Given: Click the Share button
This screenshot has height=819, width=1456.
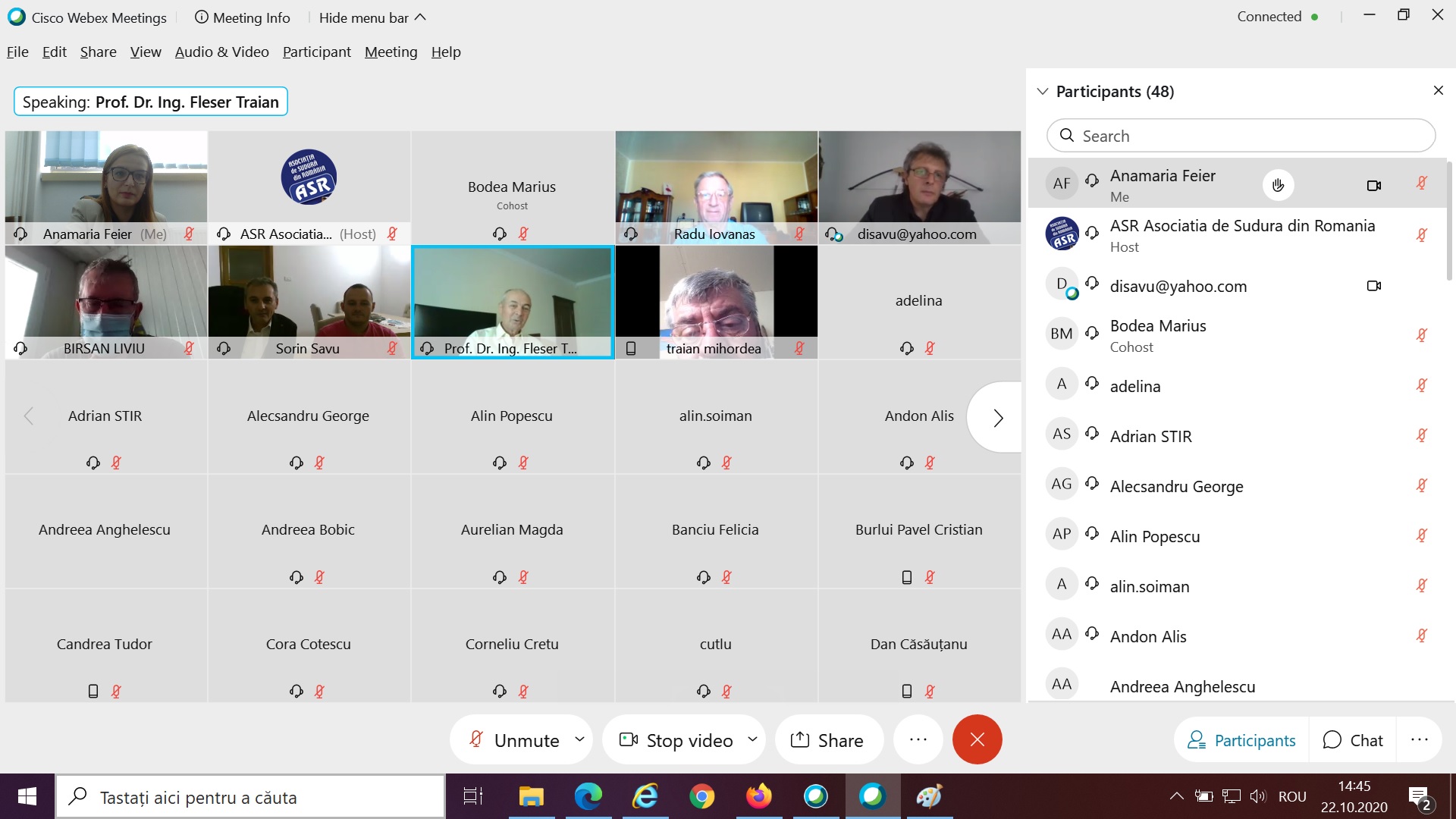Looking at the screenshot, I should point(827,739).
